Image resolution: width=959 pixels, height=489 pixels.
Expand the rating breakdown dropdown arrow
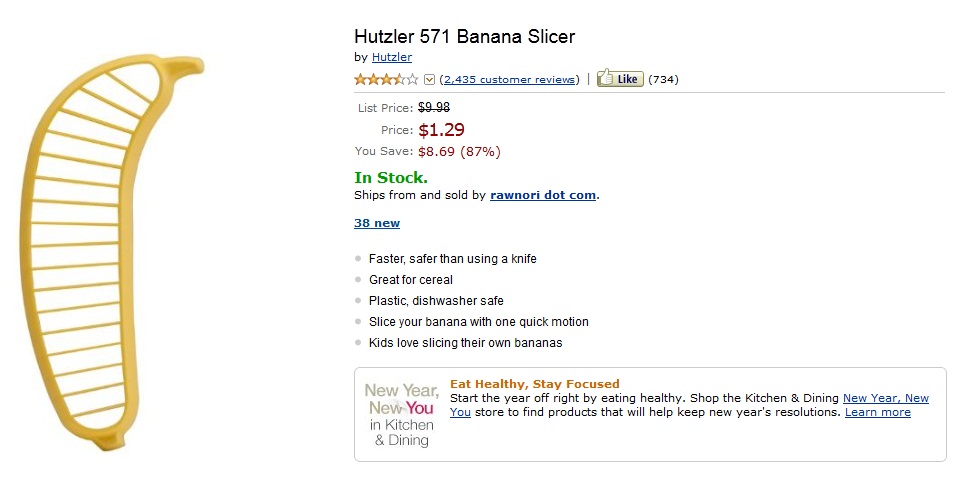[430, 80]
